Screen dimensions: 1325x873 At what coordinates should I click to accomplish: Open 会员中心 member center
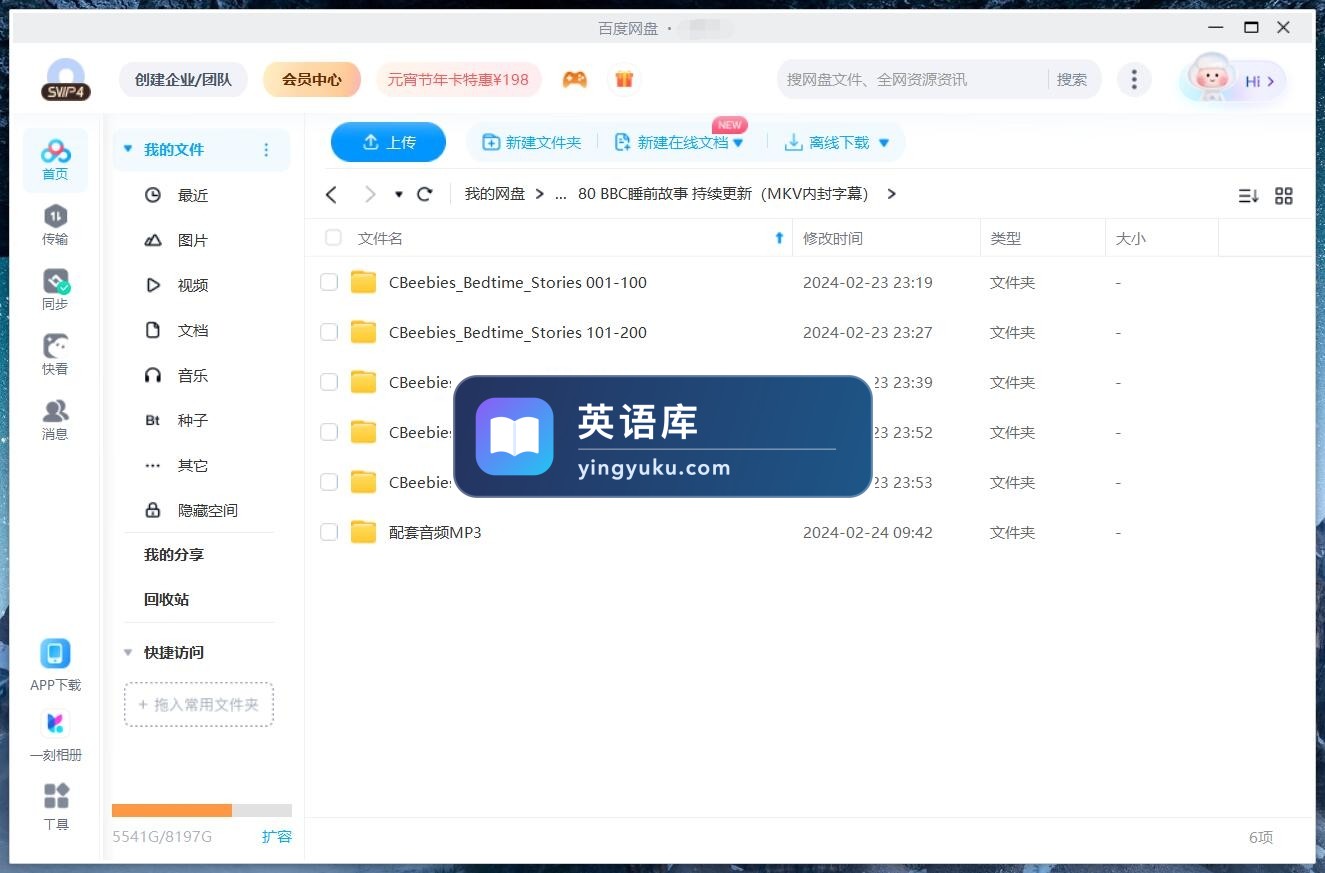[x=312, y=80]
